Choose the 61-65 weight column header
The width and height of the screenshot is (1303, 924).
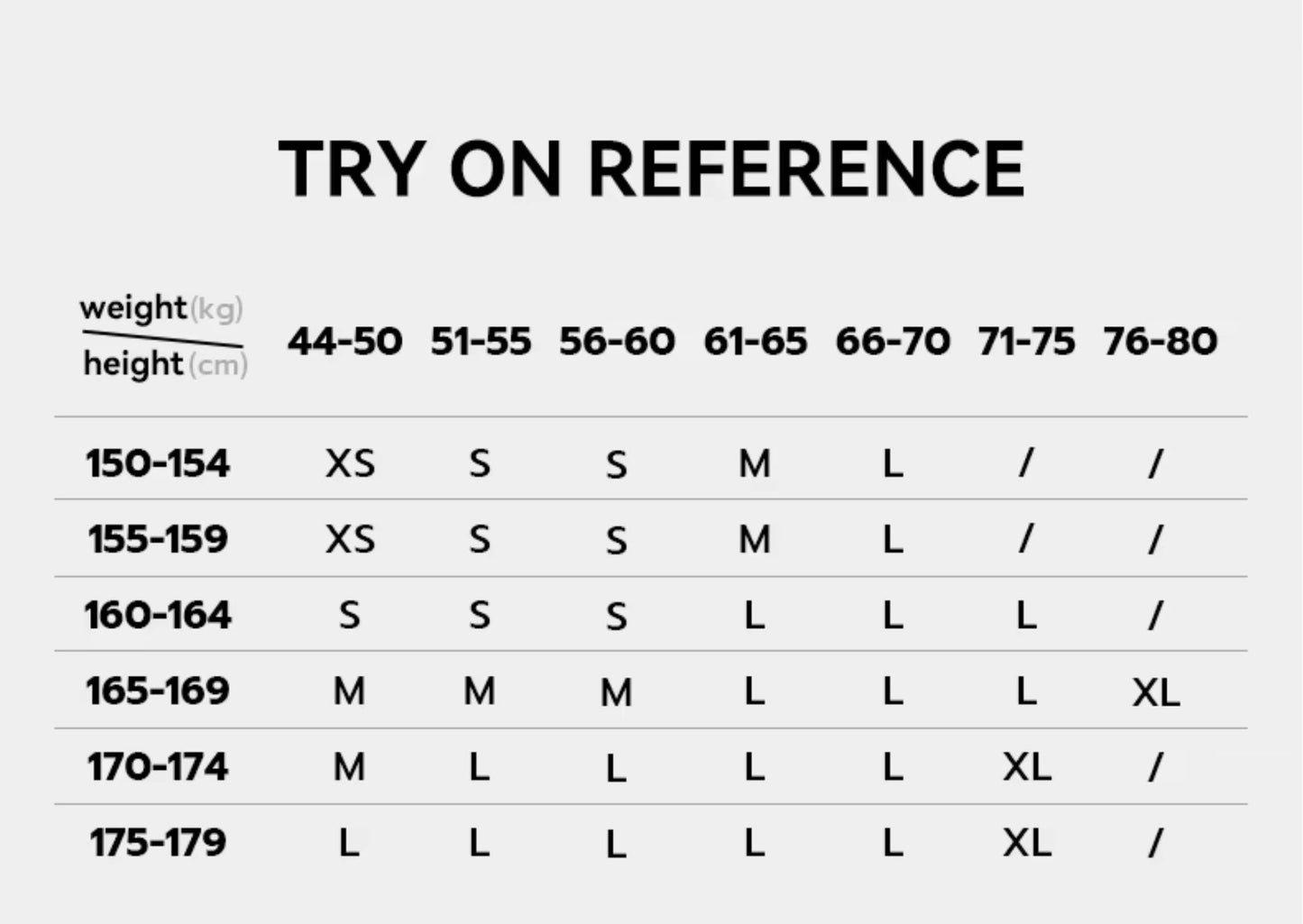[x=755, y=342]
